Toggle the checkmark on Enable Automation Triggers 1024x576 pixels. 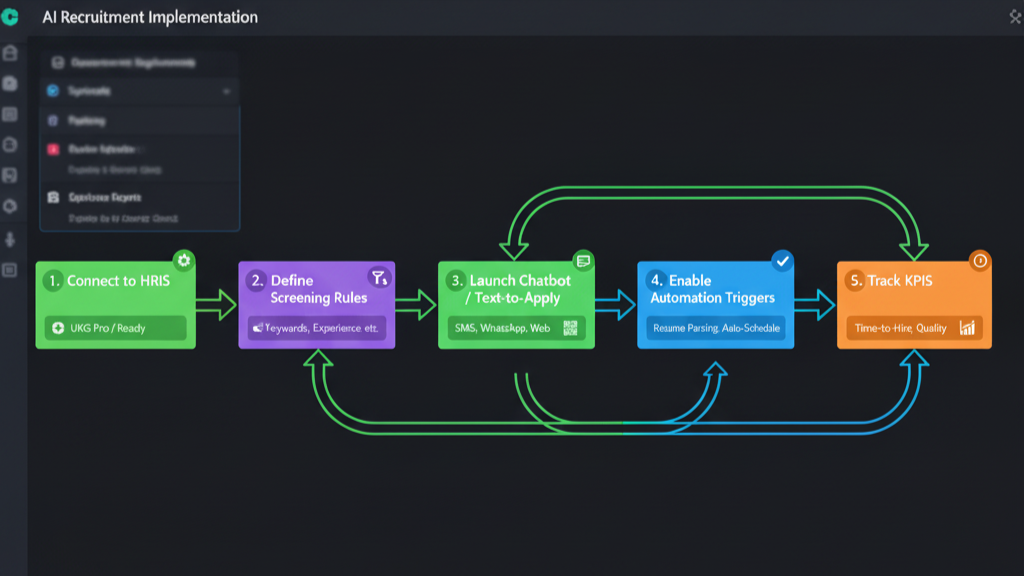tap(782, 260)
